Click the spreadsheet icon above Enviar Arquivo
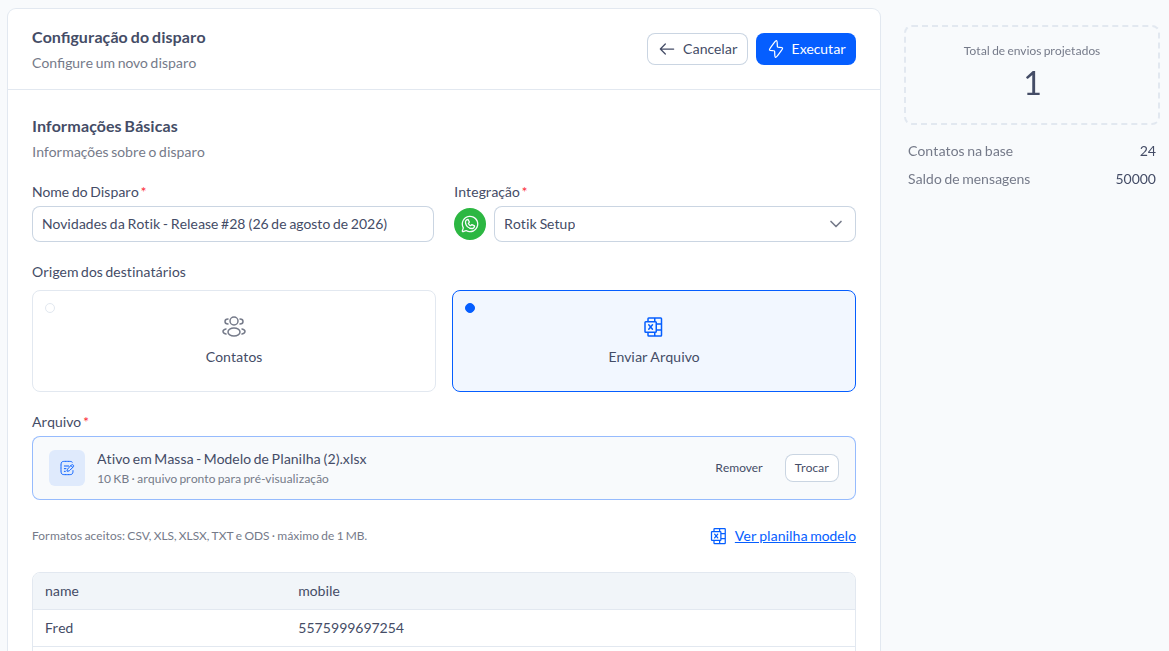The image size is (1169, 651). 653,327
